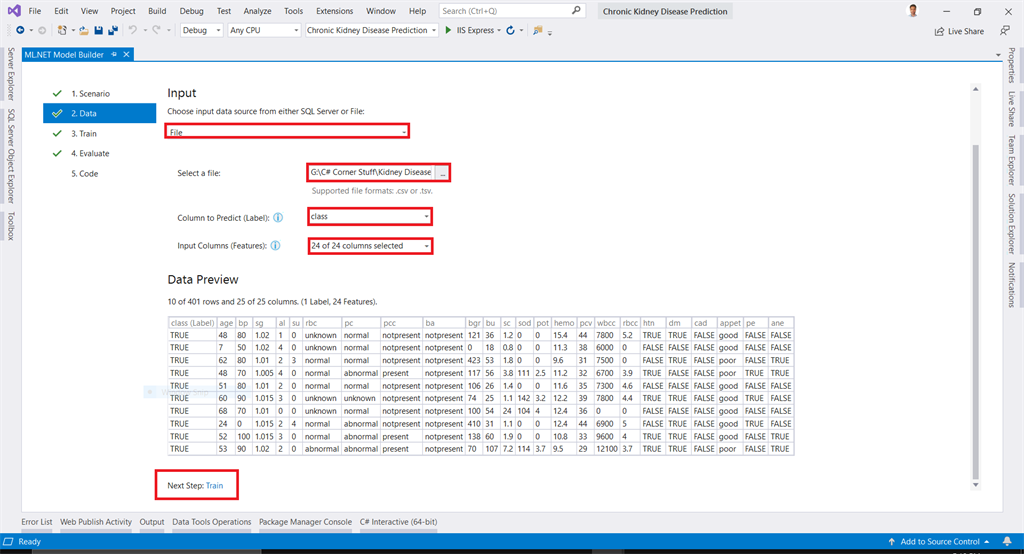
Task: Navigate backward with the back arrow icon
Action: pos(20,30)
